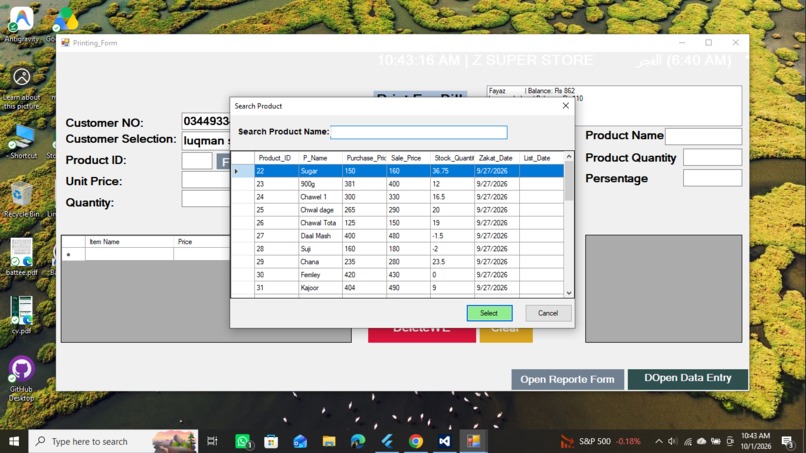Screen dimensions: 806x453
Task: Click the grid scrollbar down arrow
Action: pyautogui.click(x=569, y=293)
